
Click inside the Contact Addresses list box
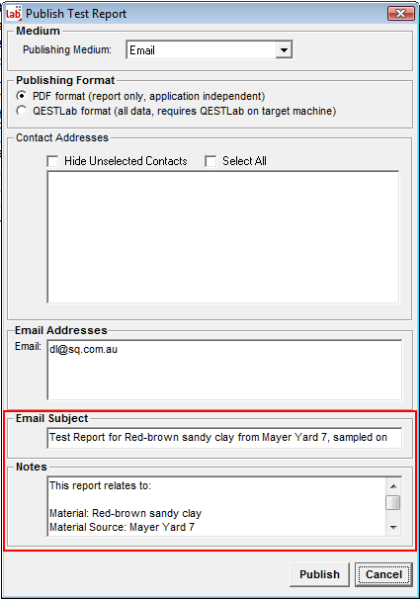(223, 237)
